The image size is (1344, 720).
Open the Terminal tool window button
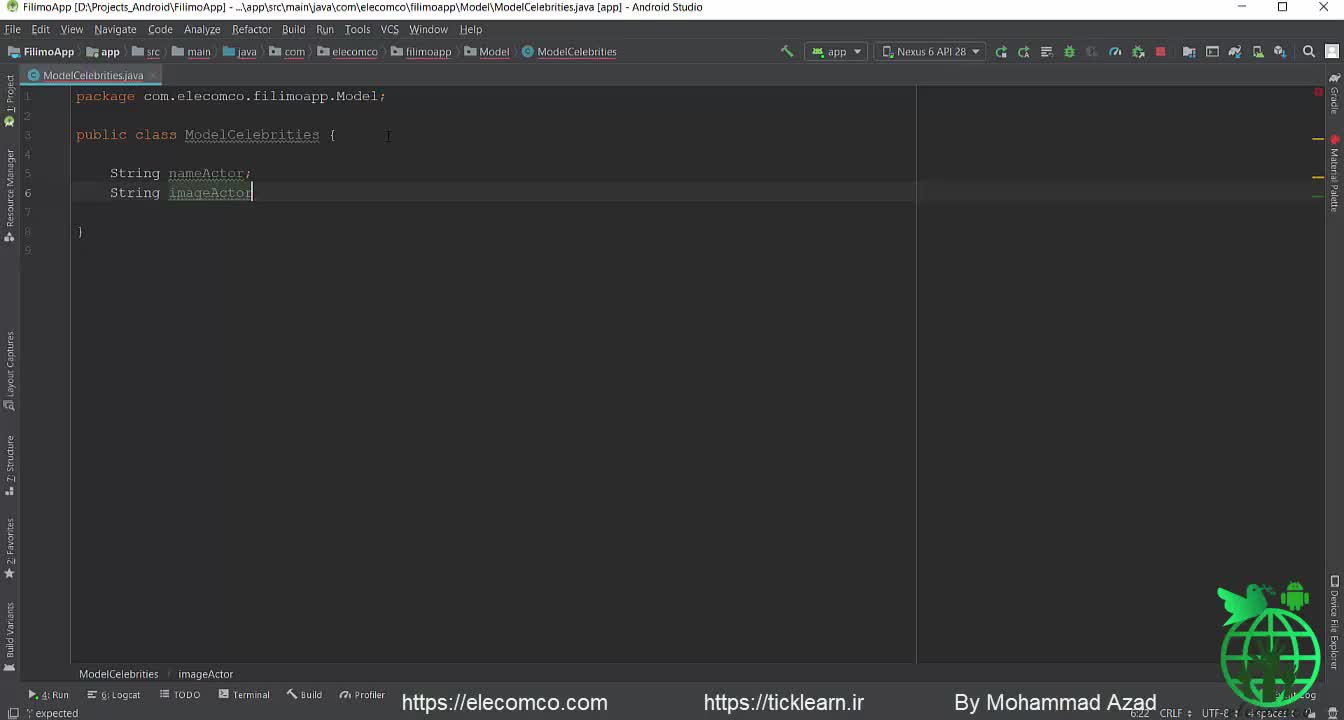click(x=244, y=695)
